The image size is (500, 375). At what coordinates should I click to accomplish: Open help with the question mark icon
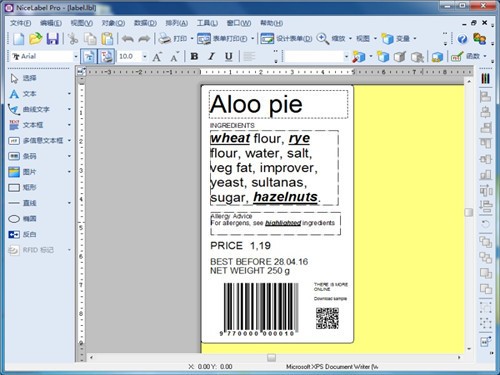pyautogui.click(x=462, y=39)
